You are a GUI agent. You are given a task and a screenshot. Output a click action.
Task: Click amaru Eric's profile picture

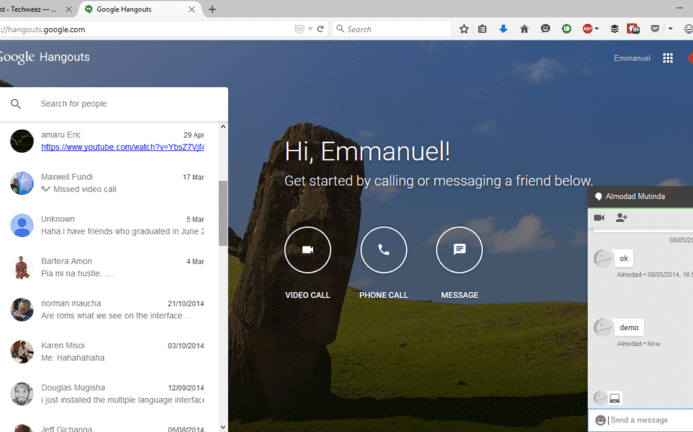22,141
